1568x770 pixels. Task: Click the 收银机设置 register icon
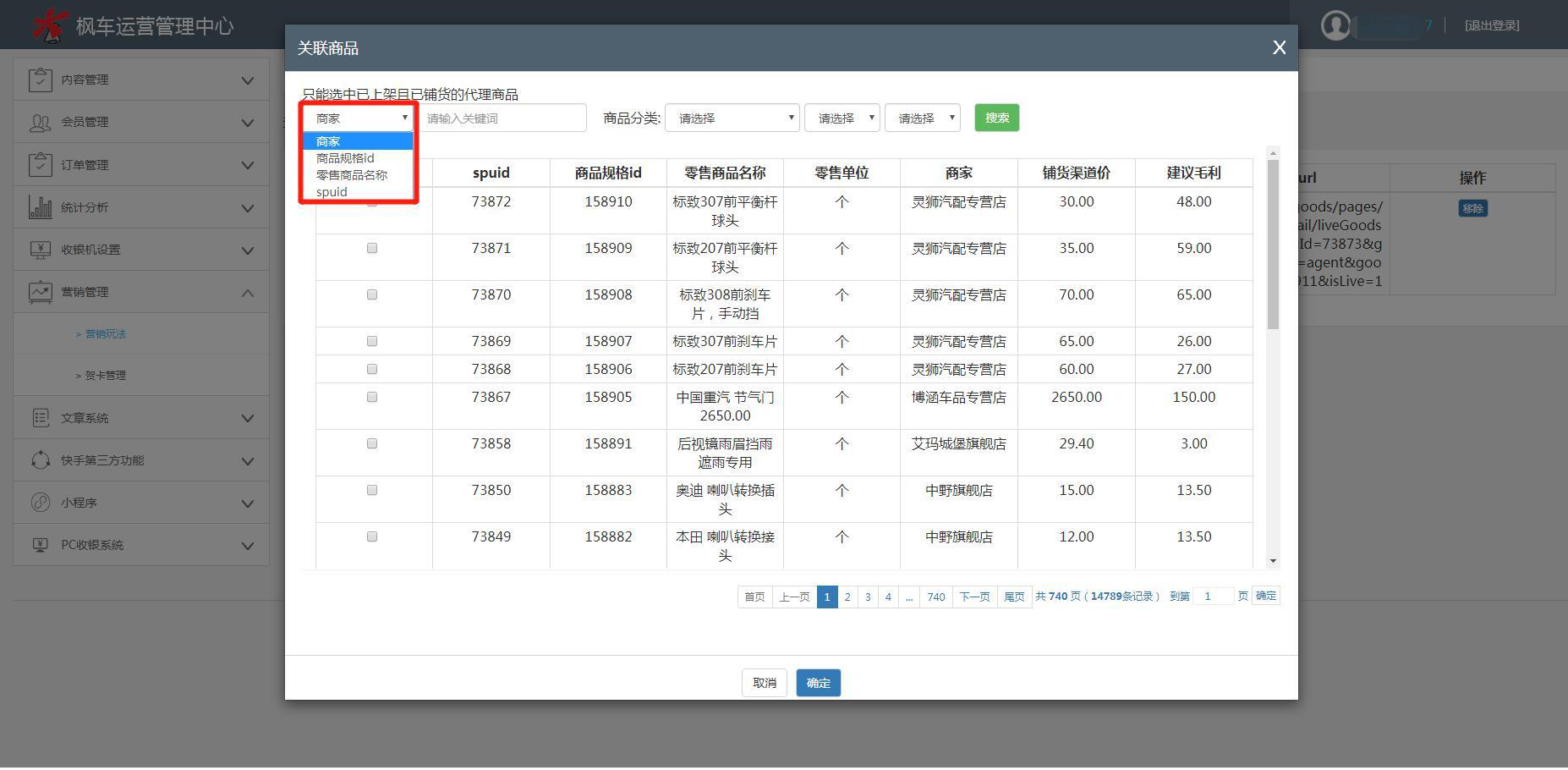click(40, 250)
